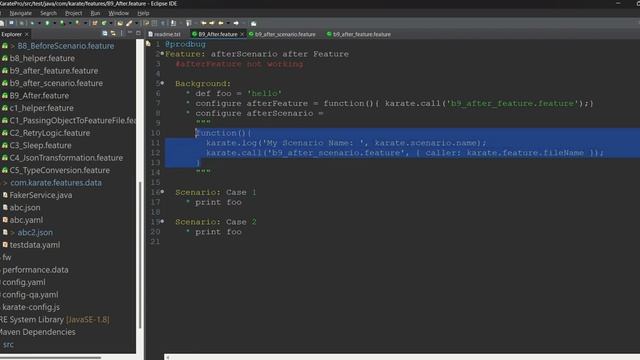Image resolution: width=640 pixels, height=360 pixels.
Task: Open the Help menu
Action: coord(143,13)
